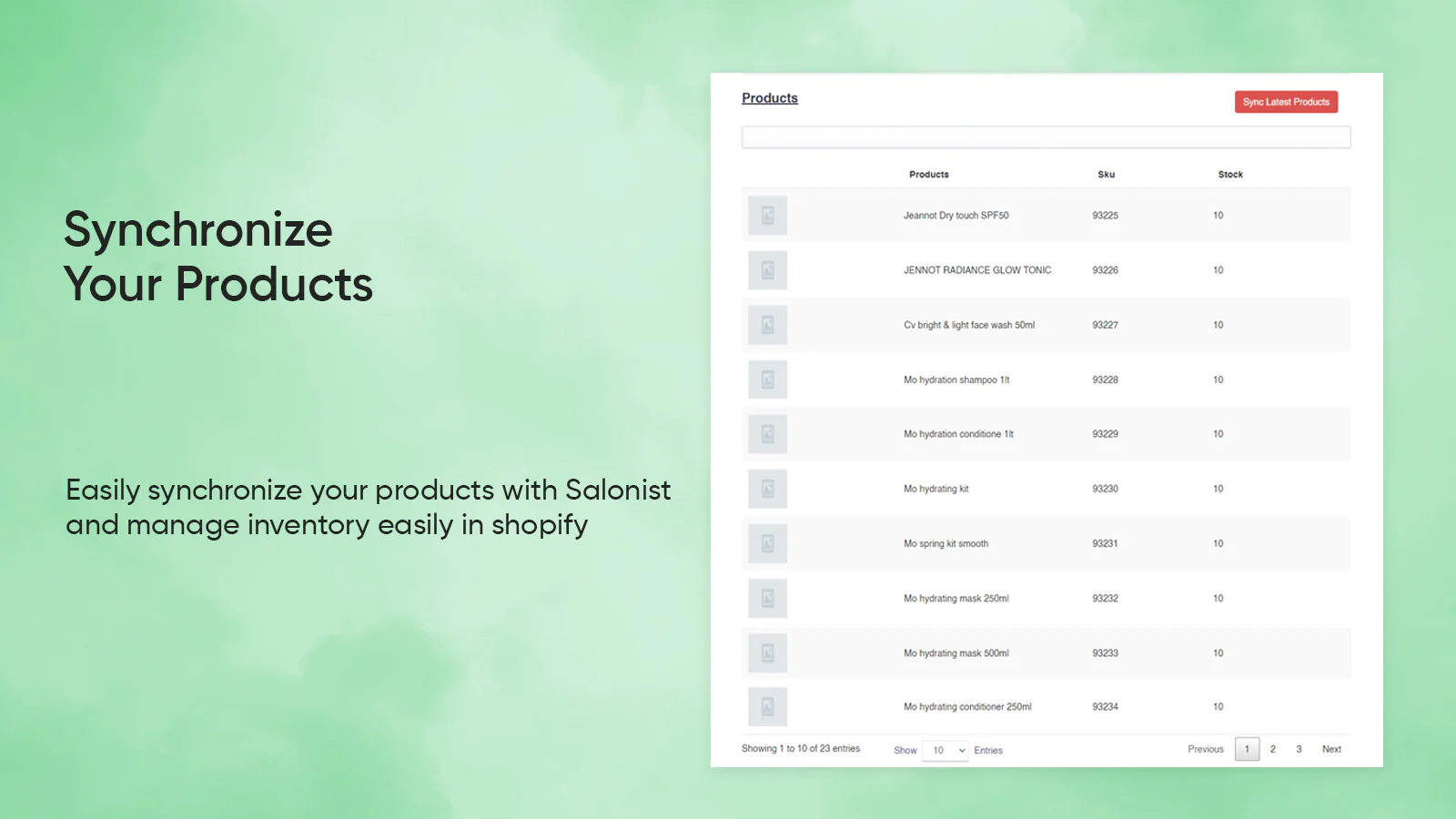1456x819 pixels.
Task: Click SKU value 93228
Action: [x=1105, y=379]
